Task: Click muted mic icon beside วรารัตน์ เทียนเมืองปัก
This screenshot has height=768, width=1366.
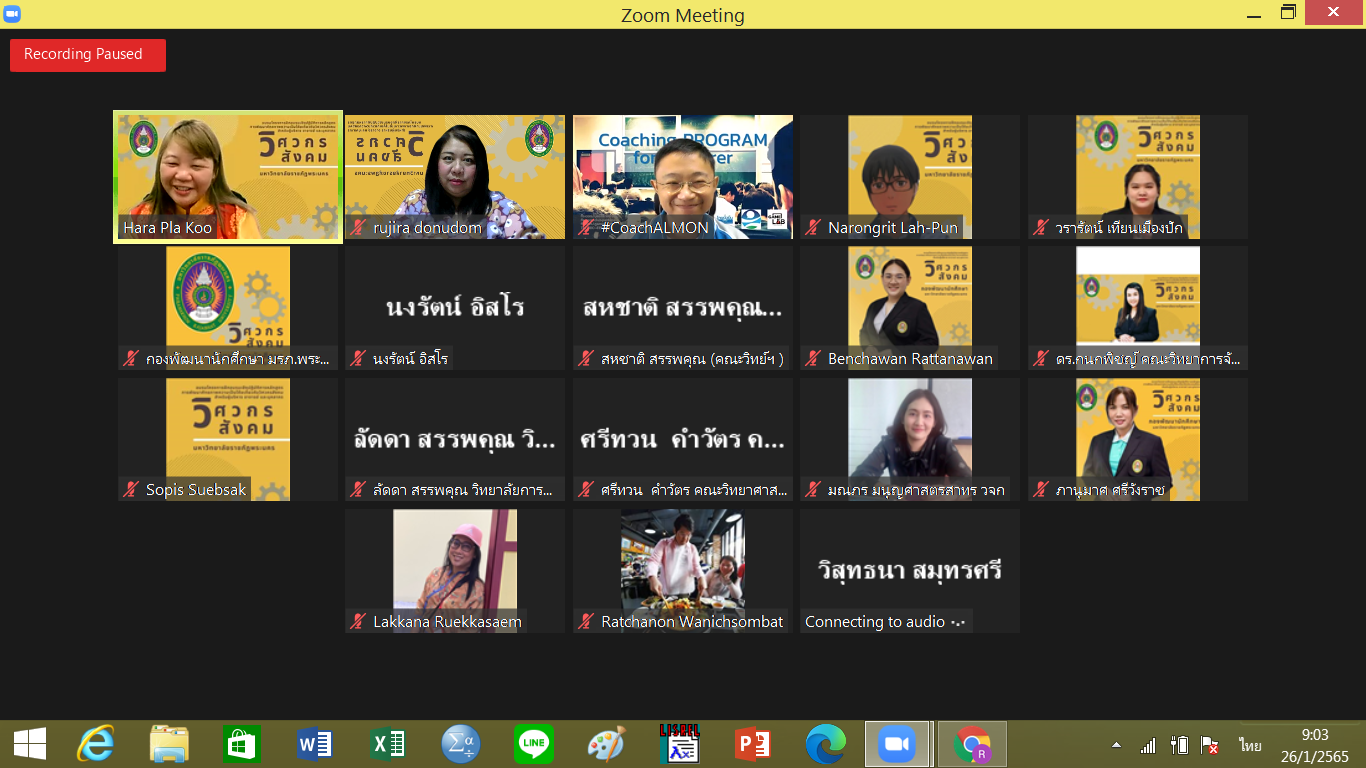Action: pos(1041,228)
